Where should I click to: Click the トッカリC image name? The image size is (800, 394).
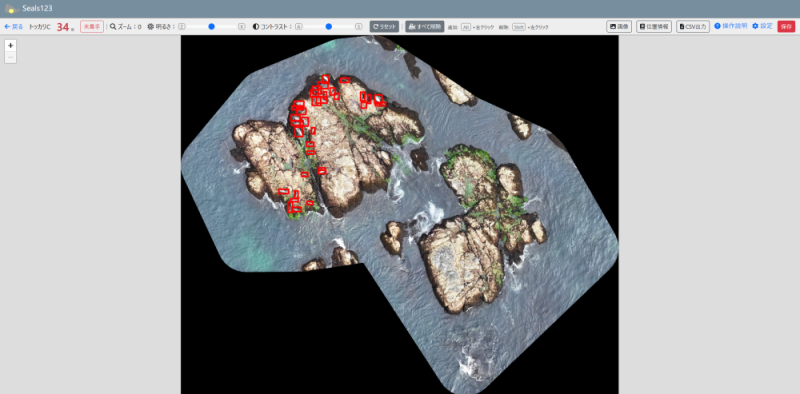pyautogui.click(x=40, y=27)
